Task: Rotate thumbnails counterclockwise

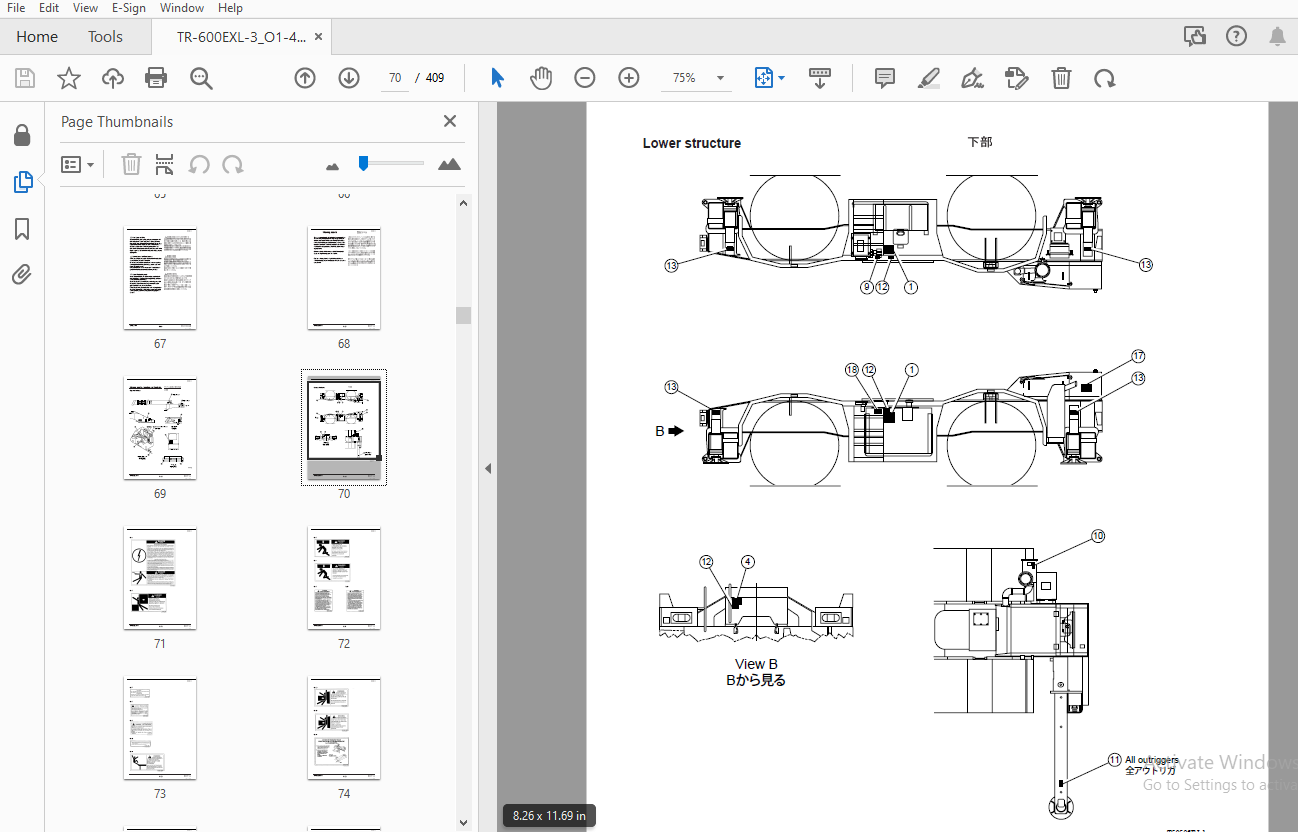Action: (200, 164)
